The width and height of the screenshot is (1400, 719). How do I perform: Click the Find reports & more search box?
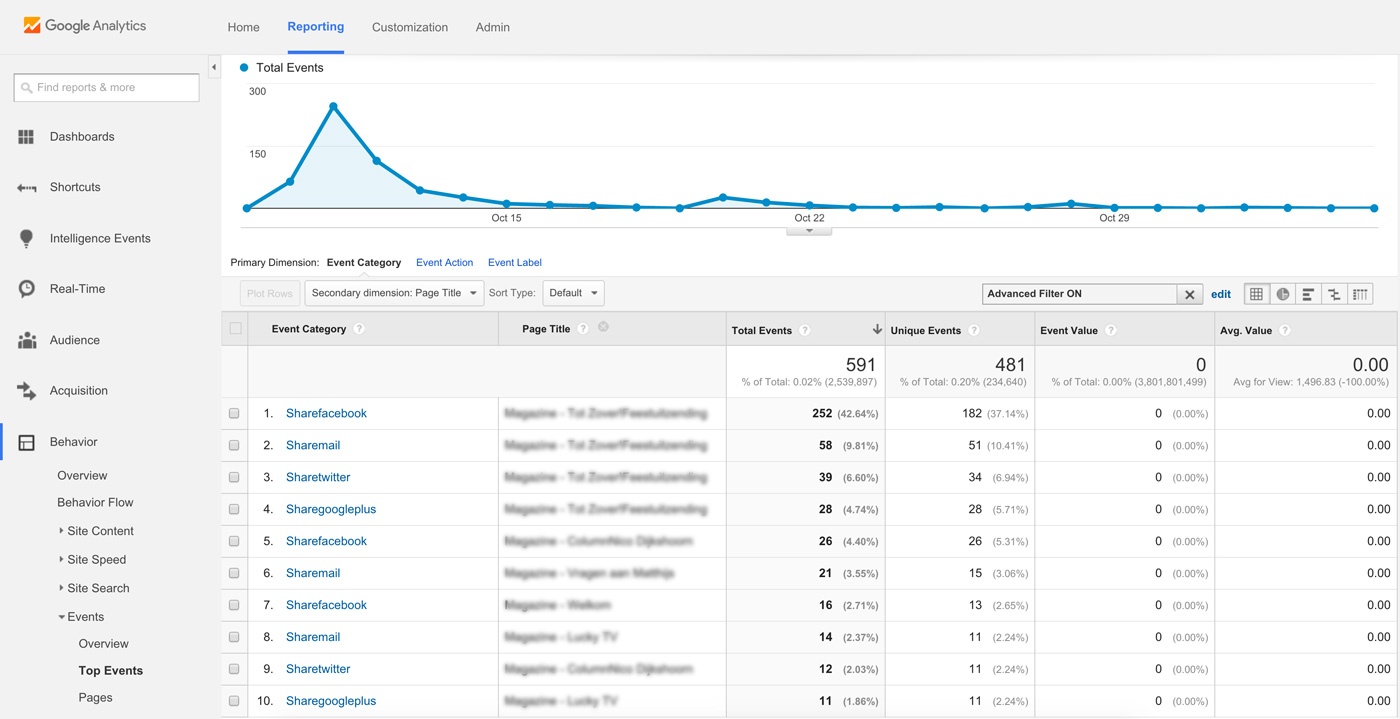(x=107, y=88)
